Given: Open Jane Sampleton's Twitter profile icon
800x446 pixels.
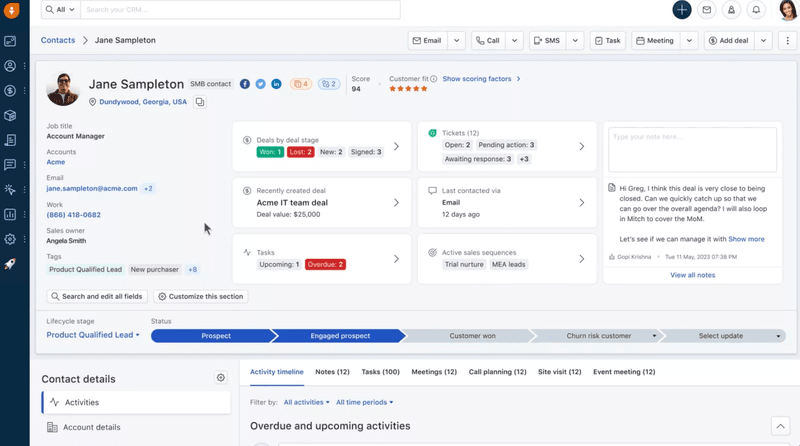Looking at the screenshot, I should 260,84.
